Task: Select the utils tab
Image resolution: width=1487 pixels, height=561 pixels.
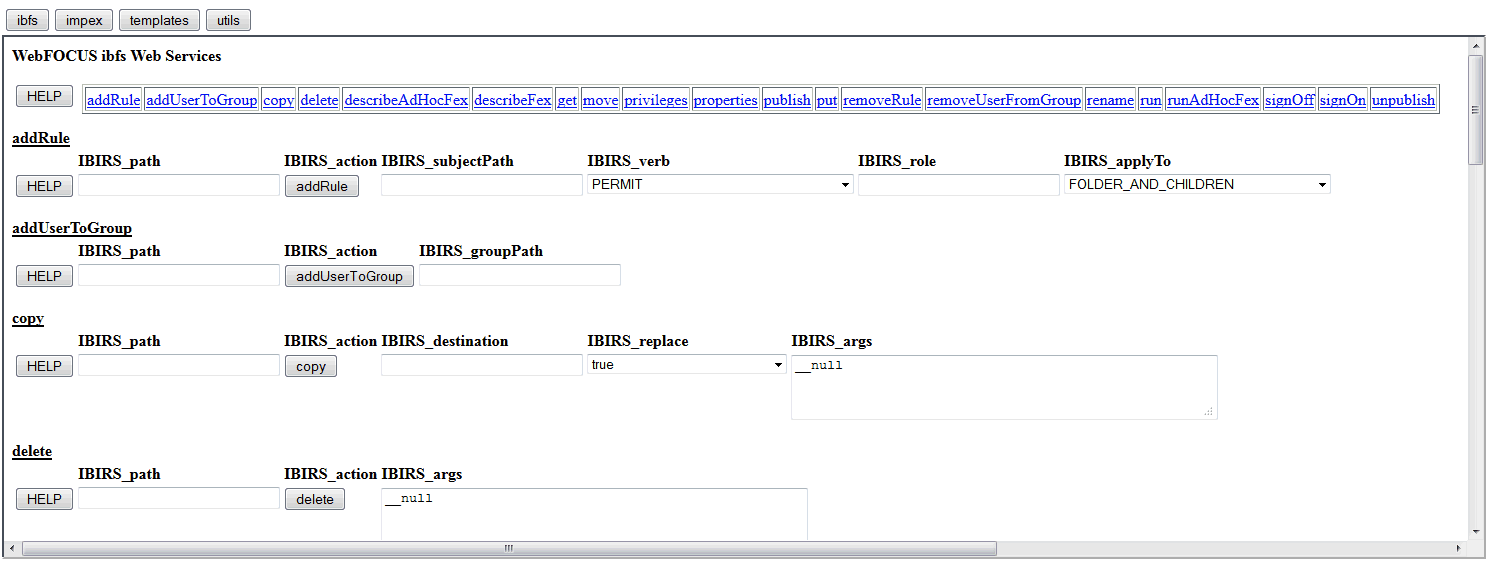Action: pos(228,20)
